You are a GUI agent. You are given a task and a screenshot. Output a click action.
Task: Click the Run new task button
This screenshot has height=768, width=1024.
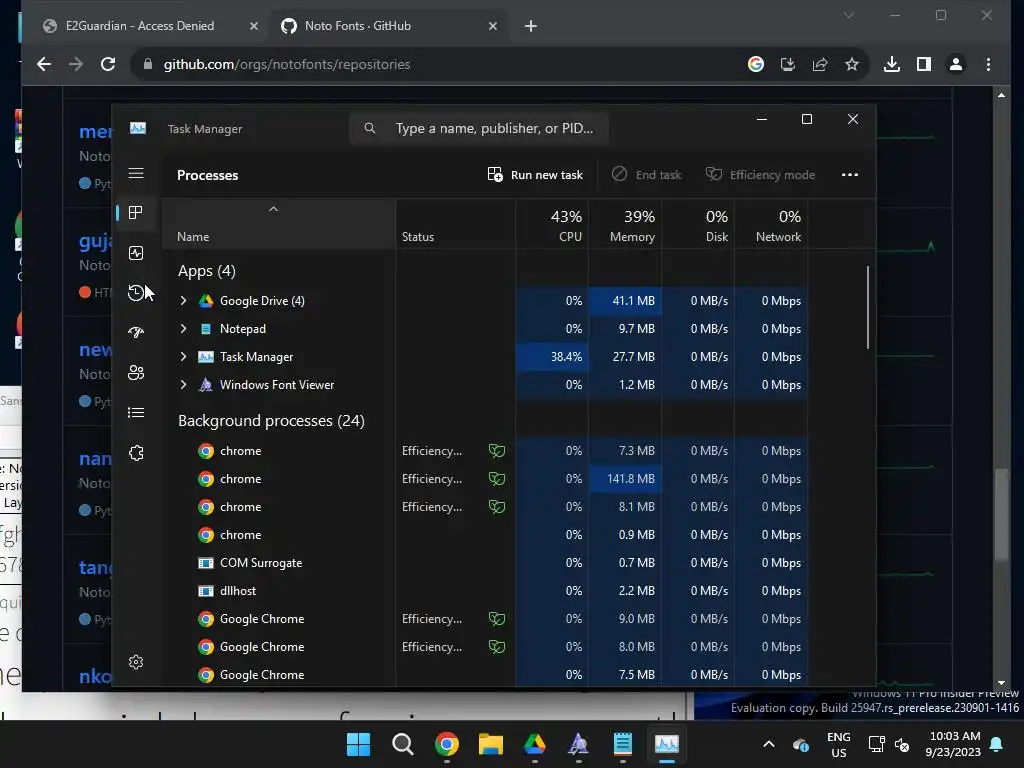coord(535,174)
